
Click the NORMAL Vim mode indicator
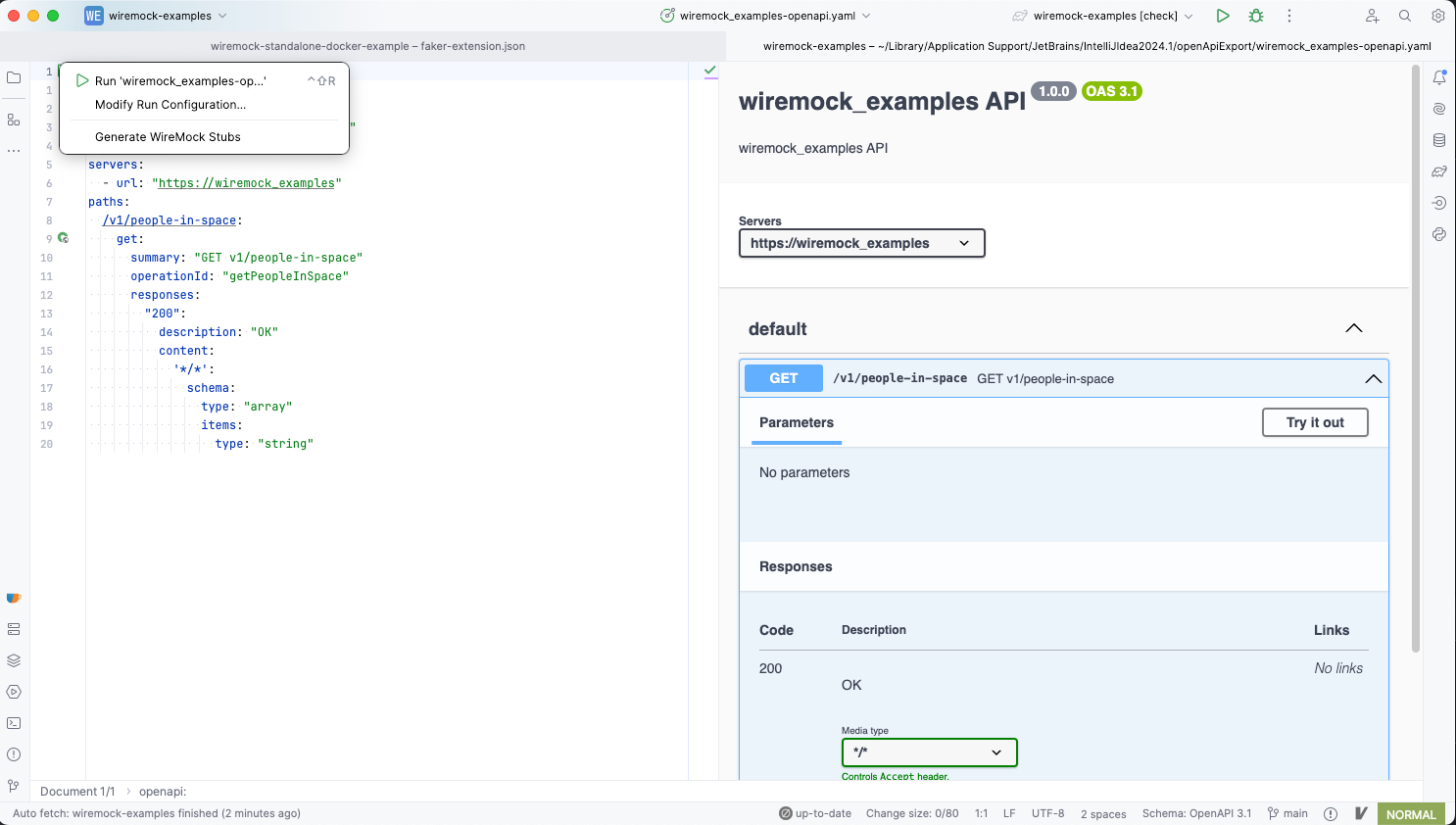tap(1411, 814)
